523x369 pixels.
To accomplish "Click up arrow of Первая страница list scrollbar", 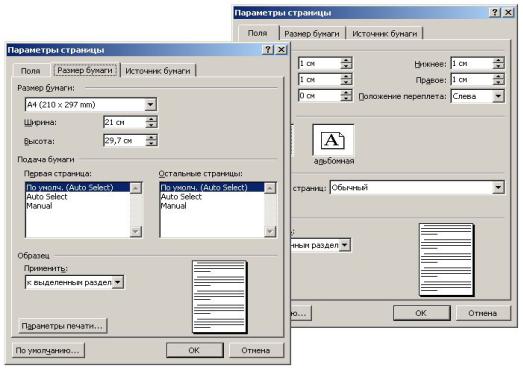I will pyautogui.click(x=136, y=188).
